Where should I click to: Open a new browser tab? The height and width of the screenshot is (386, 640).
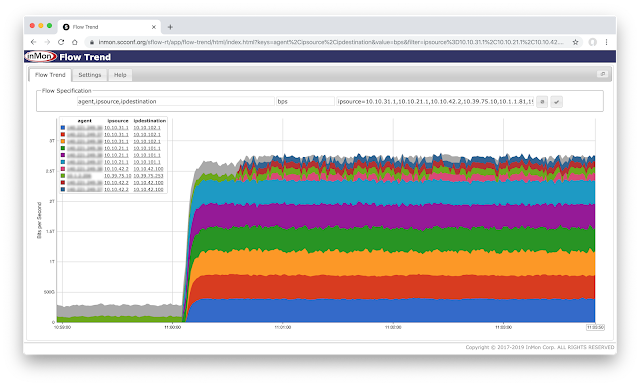(170, 27)
